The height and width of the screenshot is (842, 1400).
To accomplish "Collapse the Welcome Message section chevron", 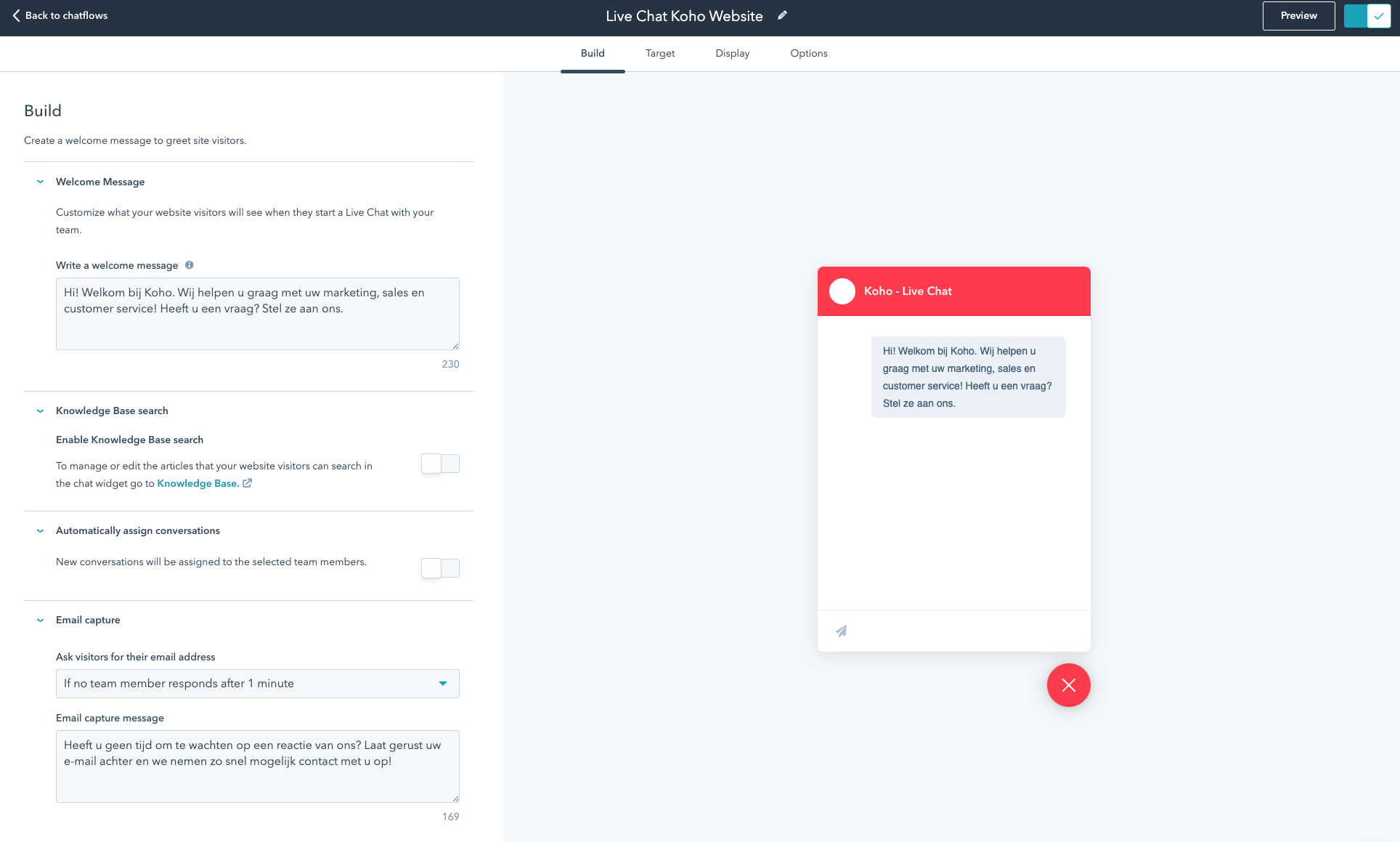I will coord(40,182).
